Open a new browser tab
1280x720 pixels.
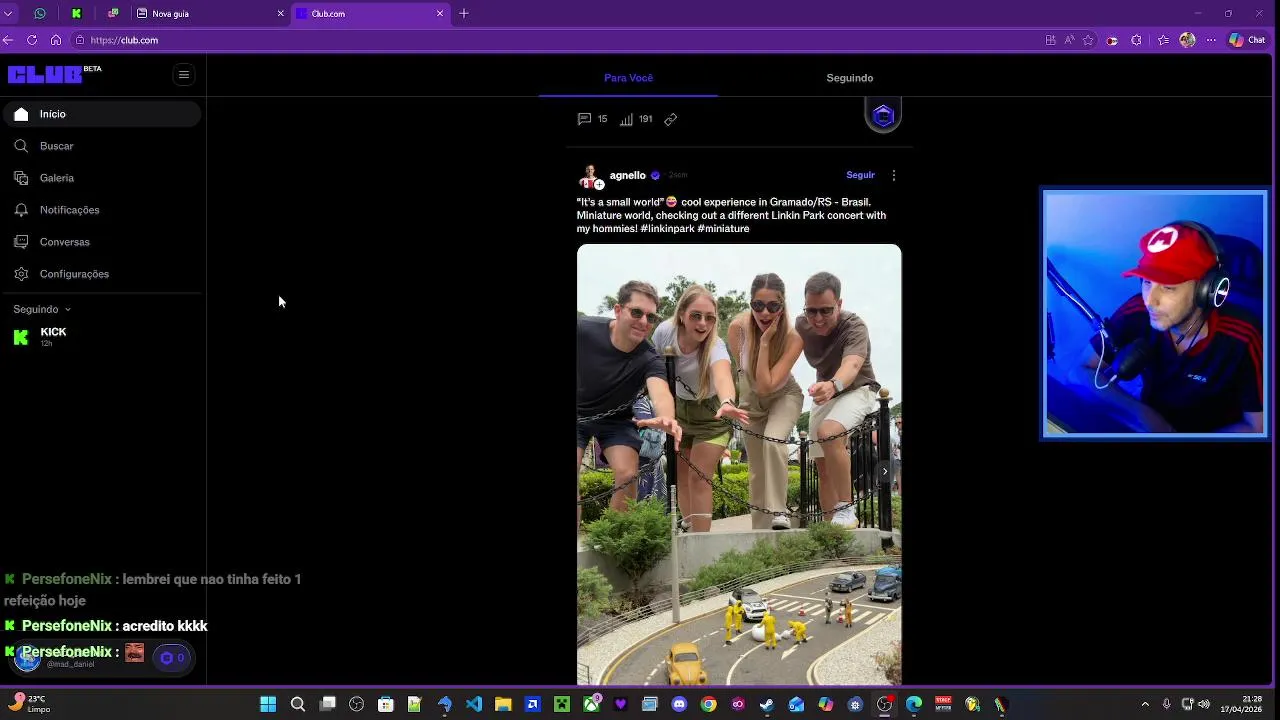464,13
